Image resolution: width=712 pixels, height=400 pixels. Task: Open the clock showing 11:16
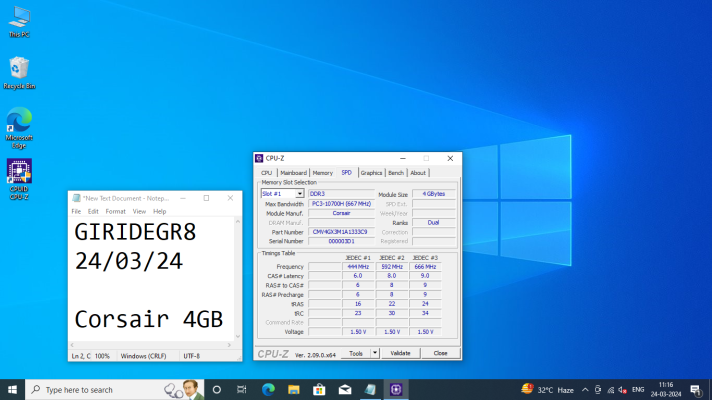point(666,390)
